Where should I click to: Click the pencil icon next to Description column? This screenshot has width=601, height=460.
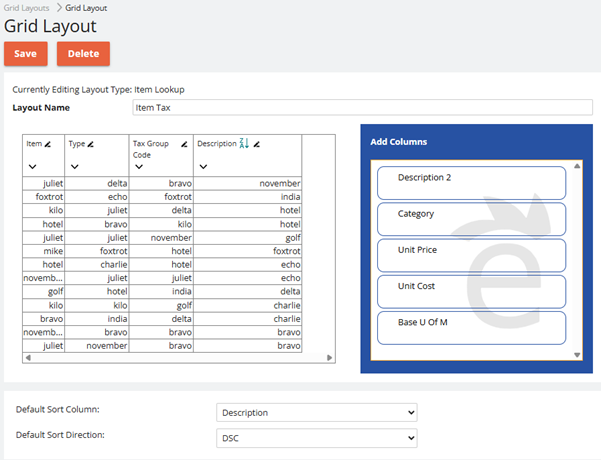pos(256,144)
